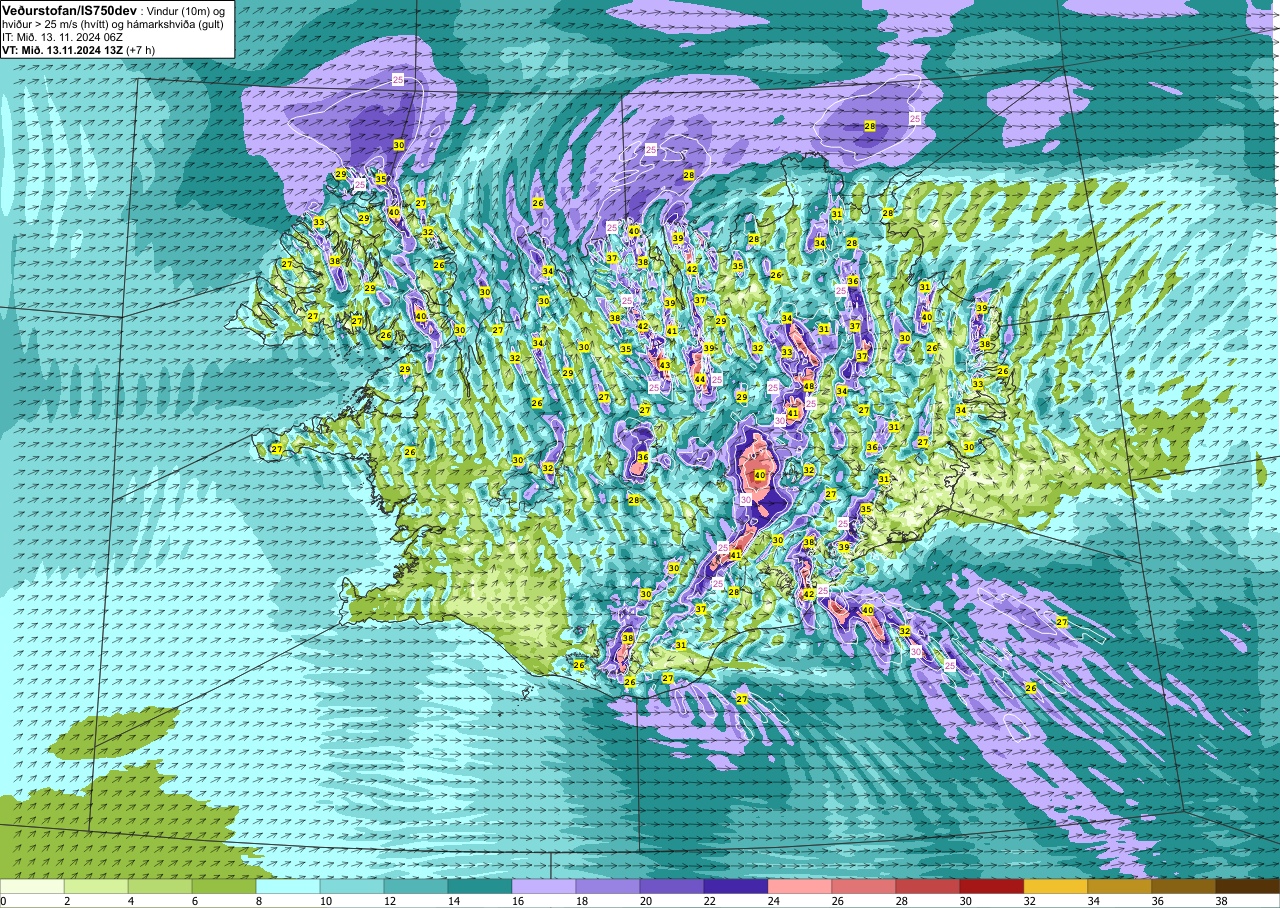Click the 'IT: Mið. 13. 11. 2024 06Z' line
The width and height of the screenshot is (1280, 908).
coord(62,36)
